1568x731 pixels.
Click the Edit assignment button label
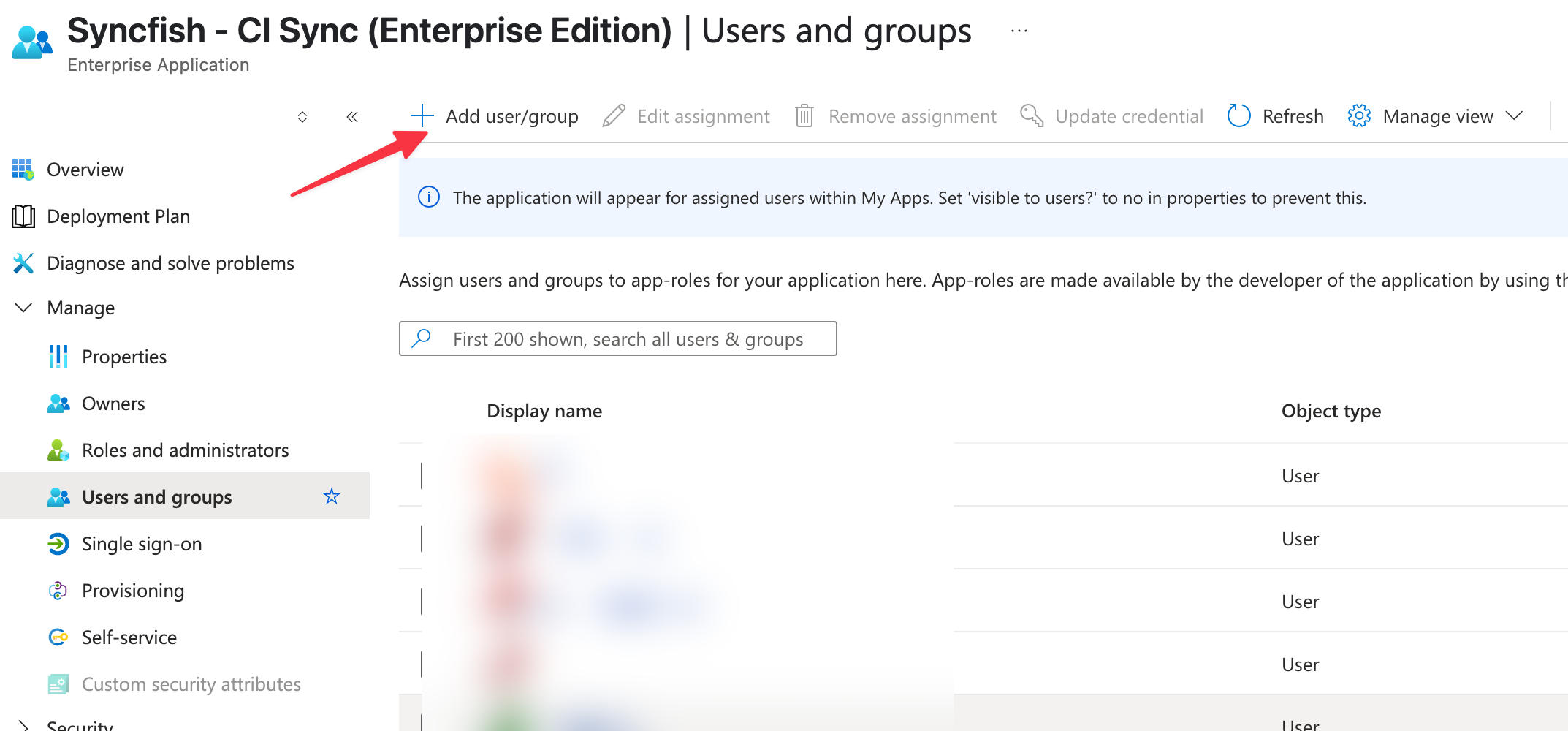pos(704,116)
